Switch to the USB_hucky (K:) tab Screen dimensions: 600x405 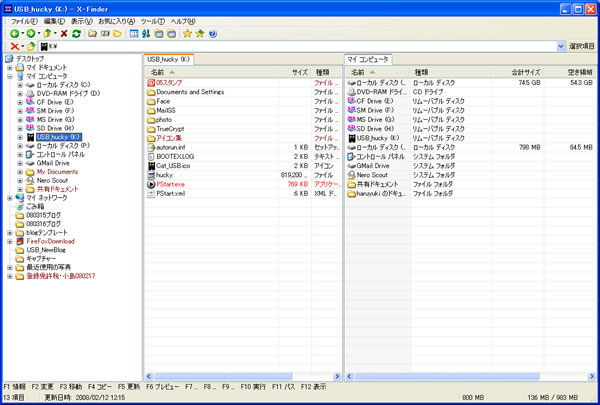[x=168, y=59]
